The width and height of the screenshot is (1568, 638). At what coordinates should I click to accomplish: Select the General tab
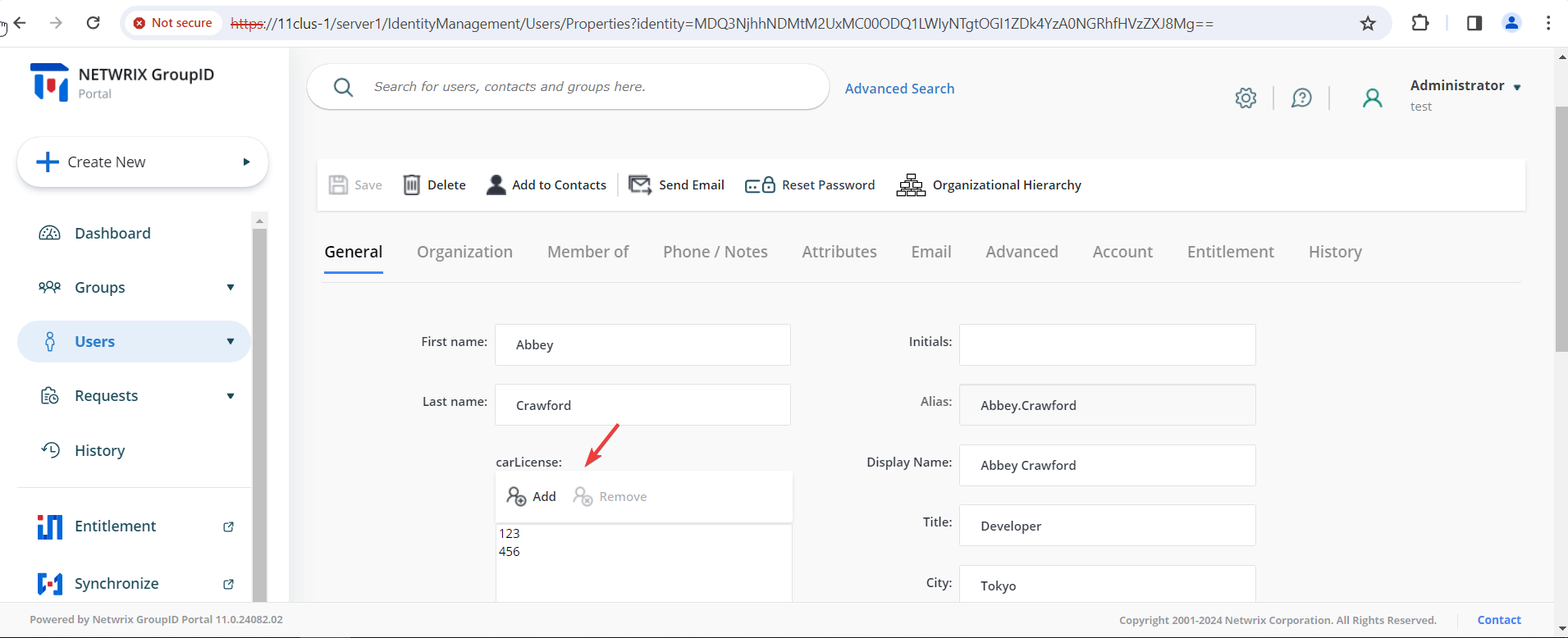click(x=354, y=252)
